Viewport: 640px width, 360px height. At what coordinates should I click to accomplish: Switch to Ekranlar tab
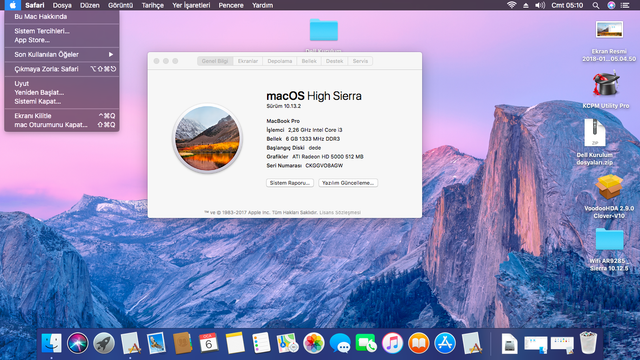tap(248, 61)
